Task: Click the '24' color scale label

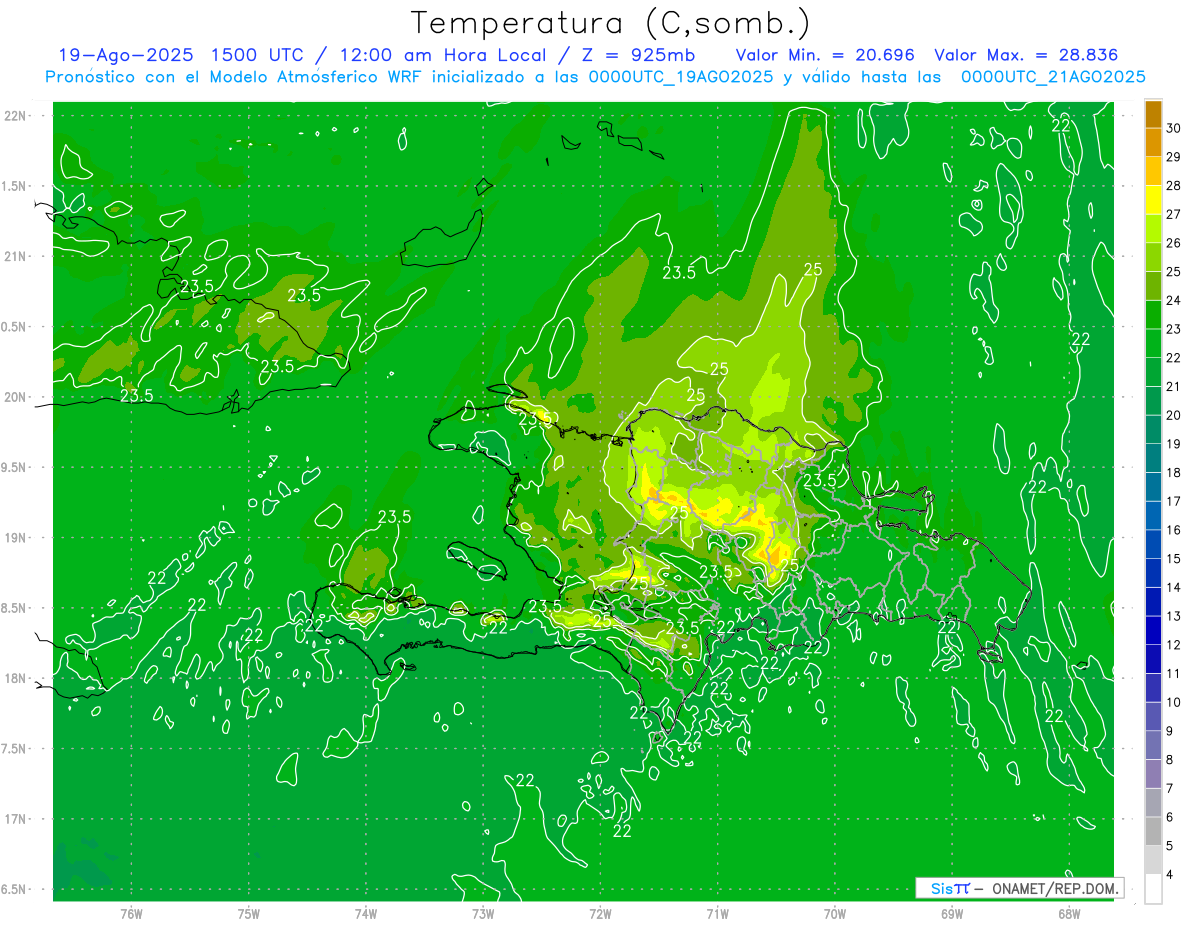Action: click(x=1174, y=300)
